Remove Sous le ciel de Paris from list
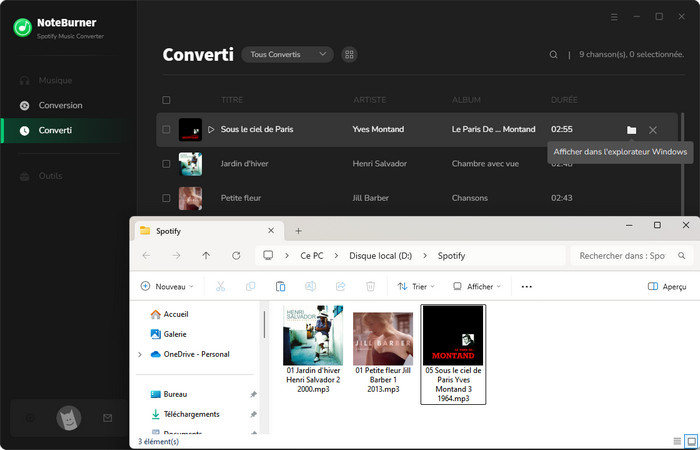 coord(653,130)
